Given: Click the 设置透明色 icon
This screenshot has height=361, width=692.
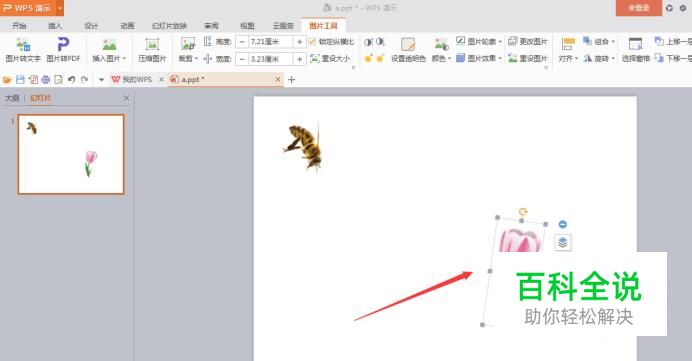Looking at the screenshot, I should [408, 45].
